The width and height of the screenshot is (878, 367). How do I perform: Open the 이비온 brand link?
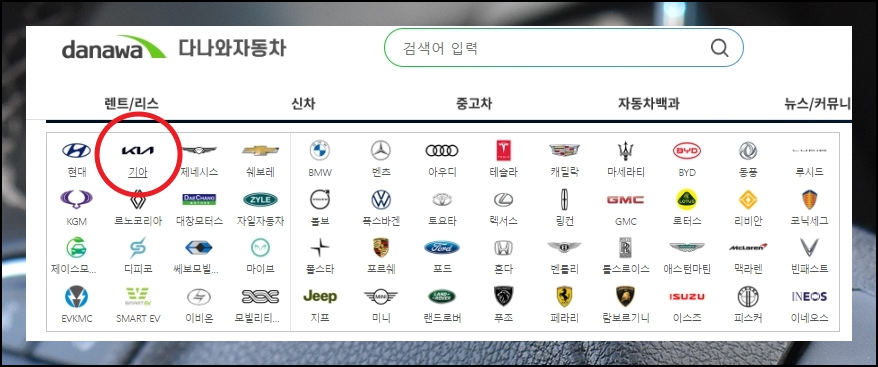coord(199,318)
